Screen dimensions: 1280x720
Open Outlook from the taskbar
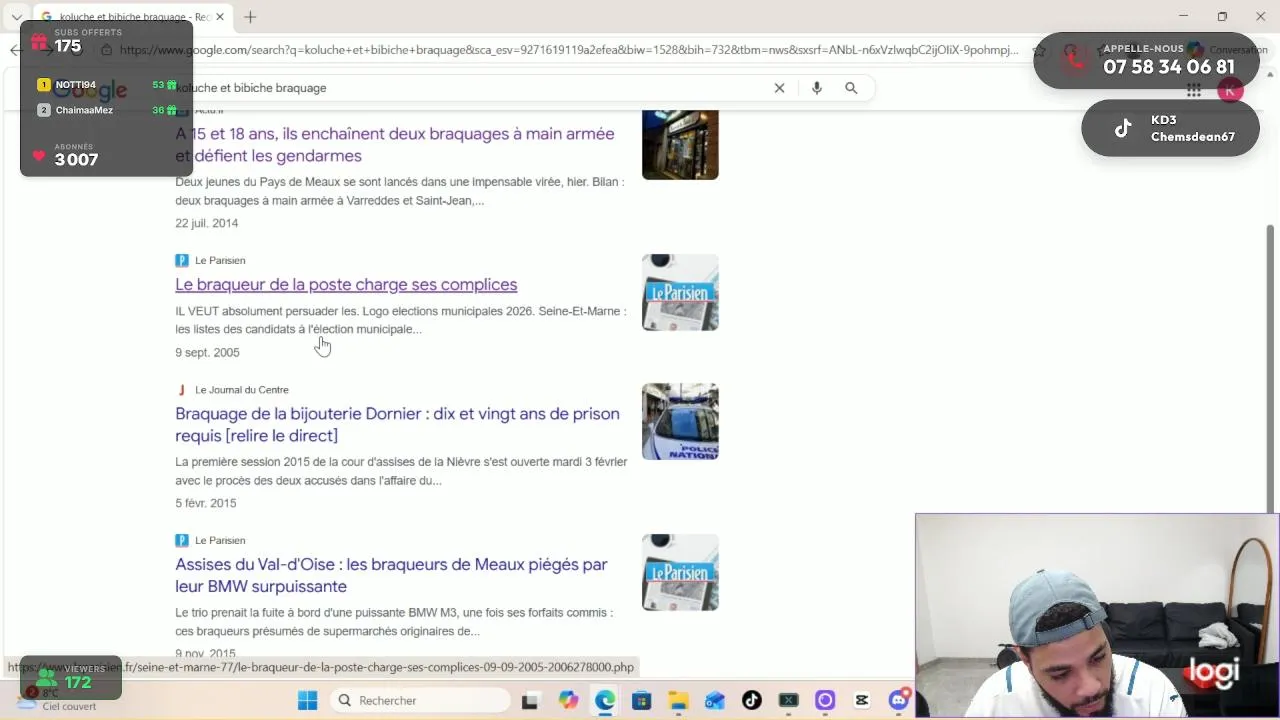(715, 700)
